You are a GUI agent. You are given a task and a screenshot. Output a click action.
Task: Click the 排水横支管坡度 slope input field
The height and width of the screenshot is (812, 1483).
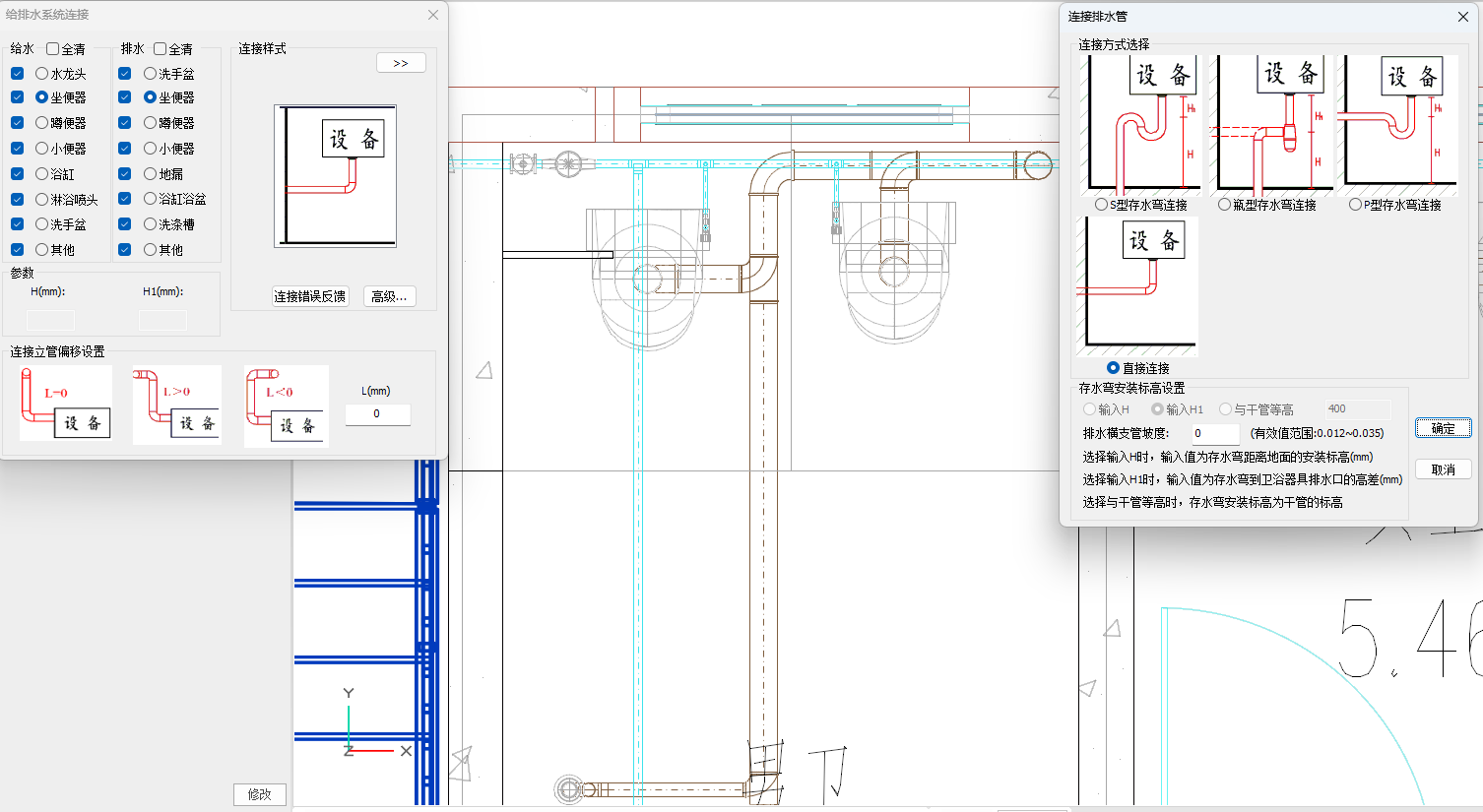(x=1212, y=433)
